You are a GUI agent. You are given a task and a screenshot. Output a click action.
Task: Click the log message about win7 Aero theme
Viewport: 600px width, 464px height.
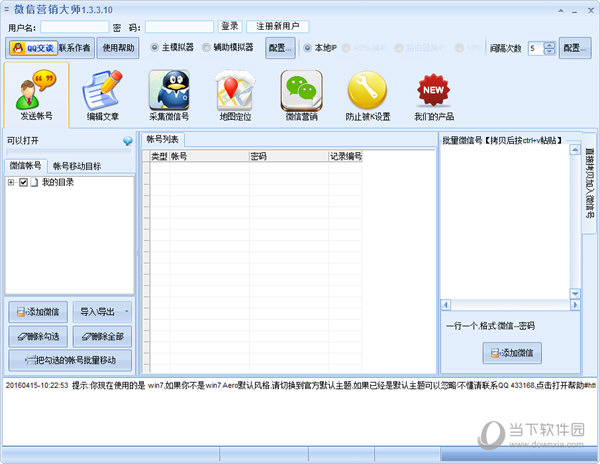click(300, 385)
